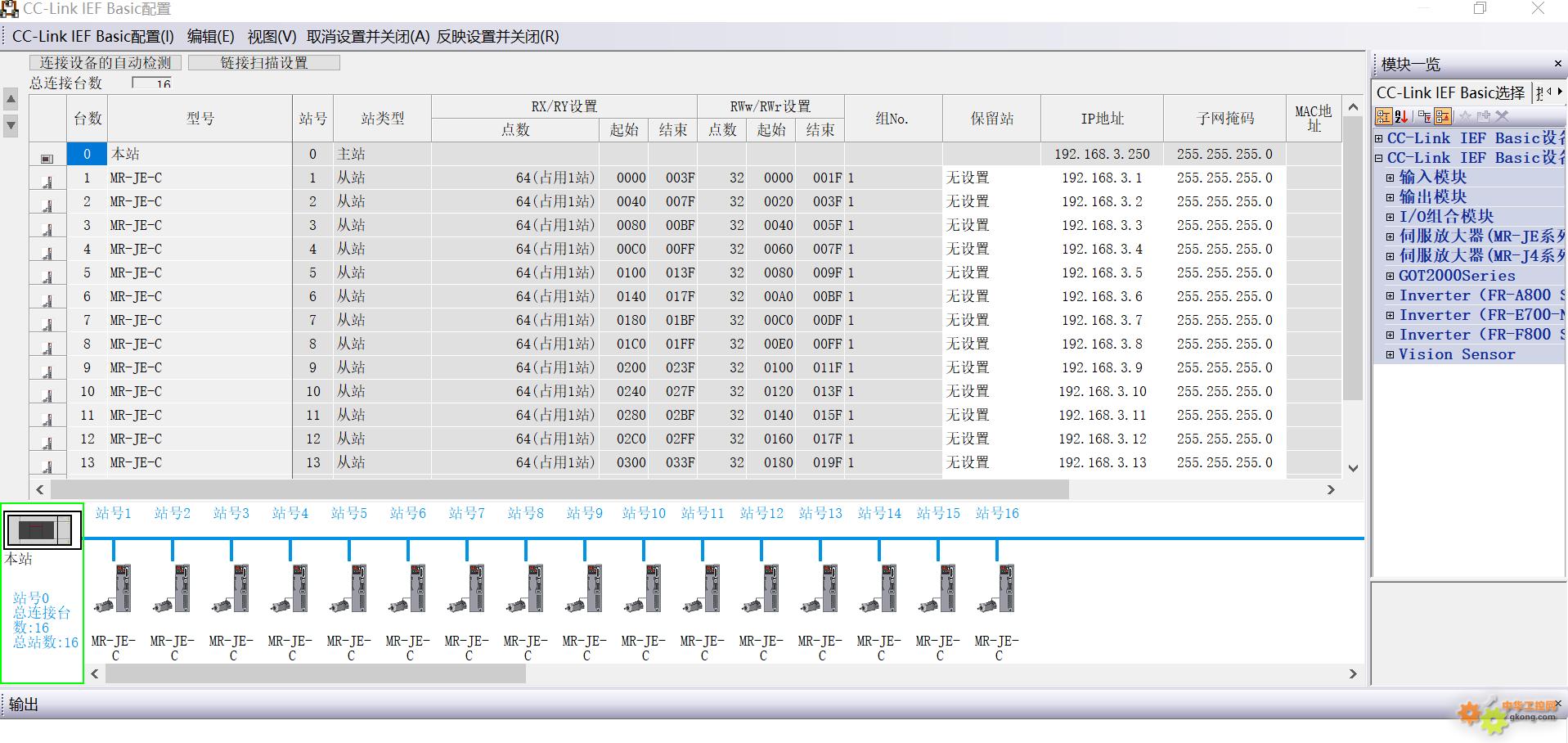This screenshot has height=743, width=1568.
Task: Click the master station row icon for 本站
Action: pos(47,158)
